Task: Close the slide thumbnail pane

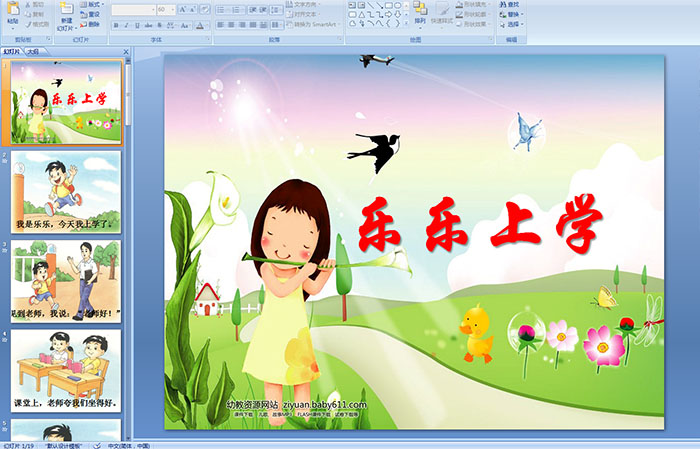Action: [x=126, y=52]
